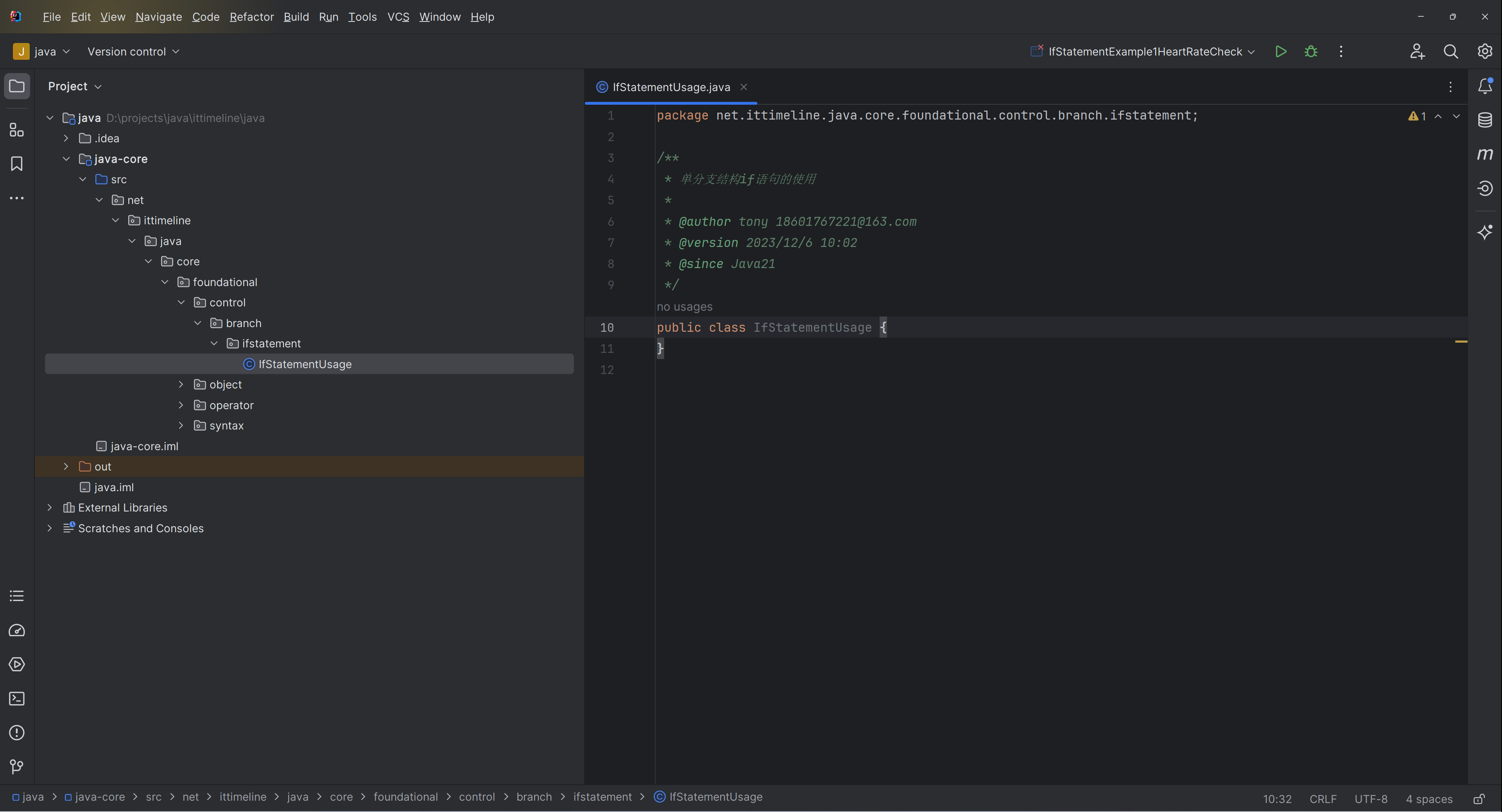Viewport: 1502px width, 812px height.
Task: Collapse the java-core module node
Action: 66,159
